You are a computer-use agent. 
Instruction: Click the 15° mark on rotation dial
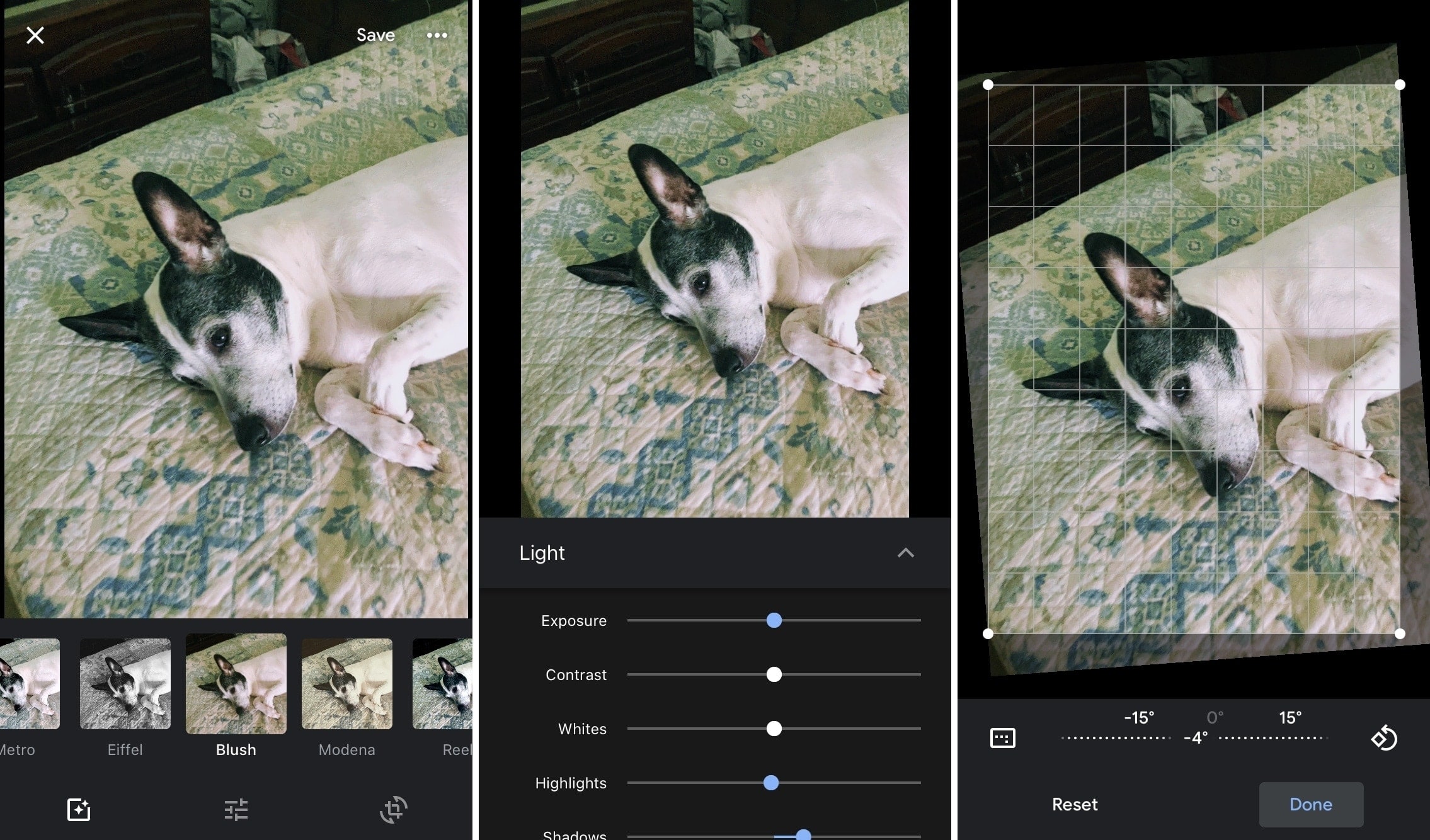coord(1290,718)
